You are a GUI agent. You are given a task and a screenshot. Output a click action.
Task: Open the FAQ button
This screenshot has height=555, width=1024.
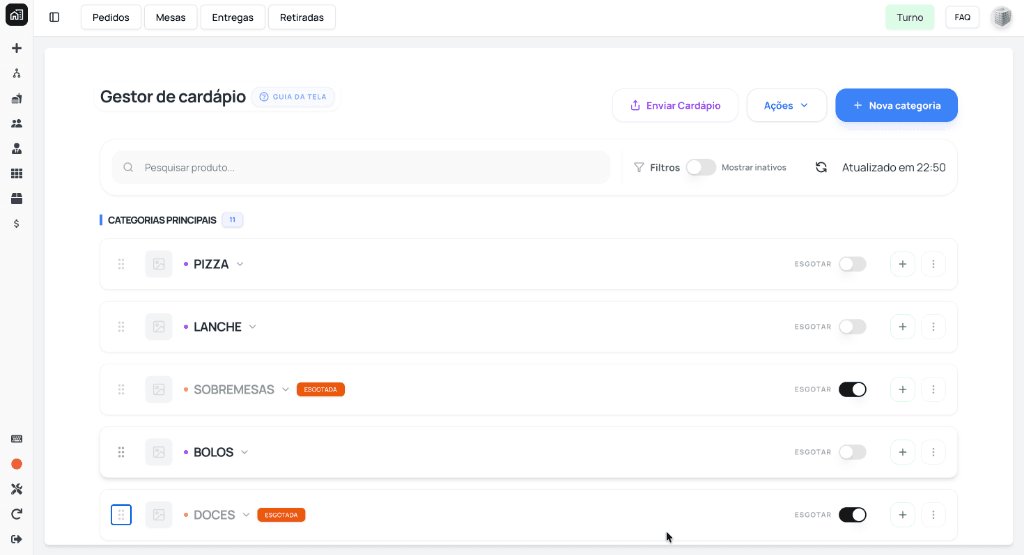(962, 18)
